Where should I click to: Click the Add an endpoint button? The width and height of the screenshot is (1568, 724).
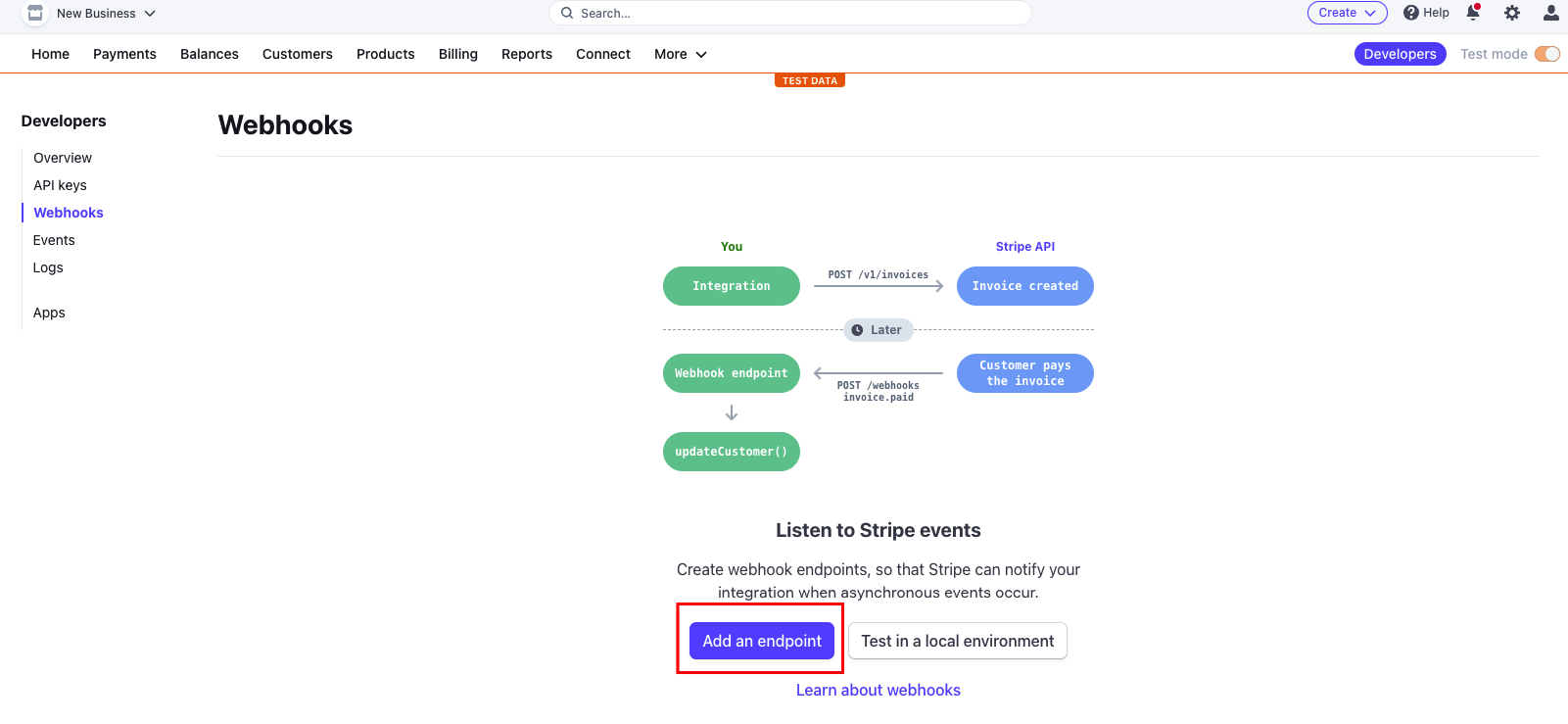(762, 641)
